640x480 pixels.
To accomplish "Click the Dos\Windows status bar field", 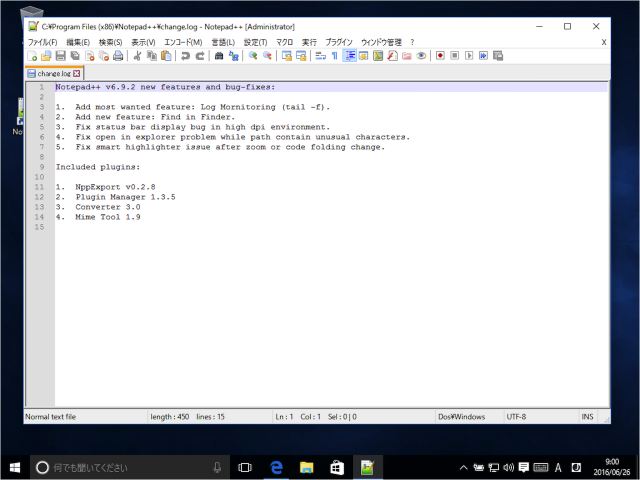I will click(x=469, y=417).
